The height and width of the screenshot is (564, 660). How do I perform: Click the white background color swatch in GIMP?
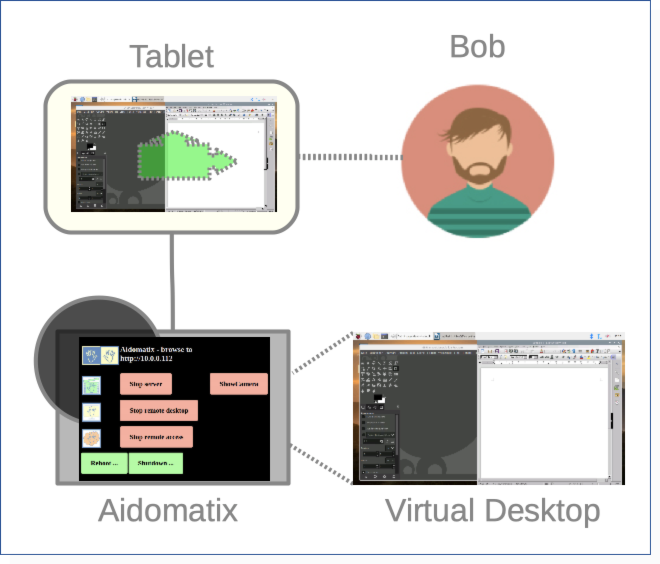(x=381, y=400)
